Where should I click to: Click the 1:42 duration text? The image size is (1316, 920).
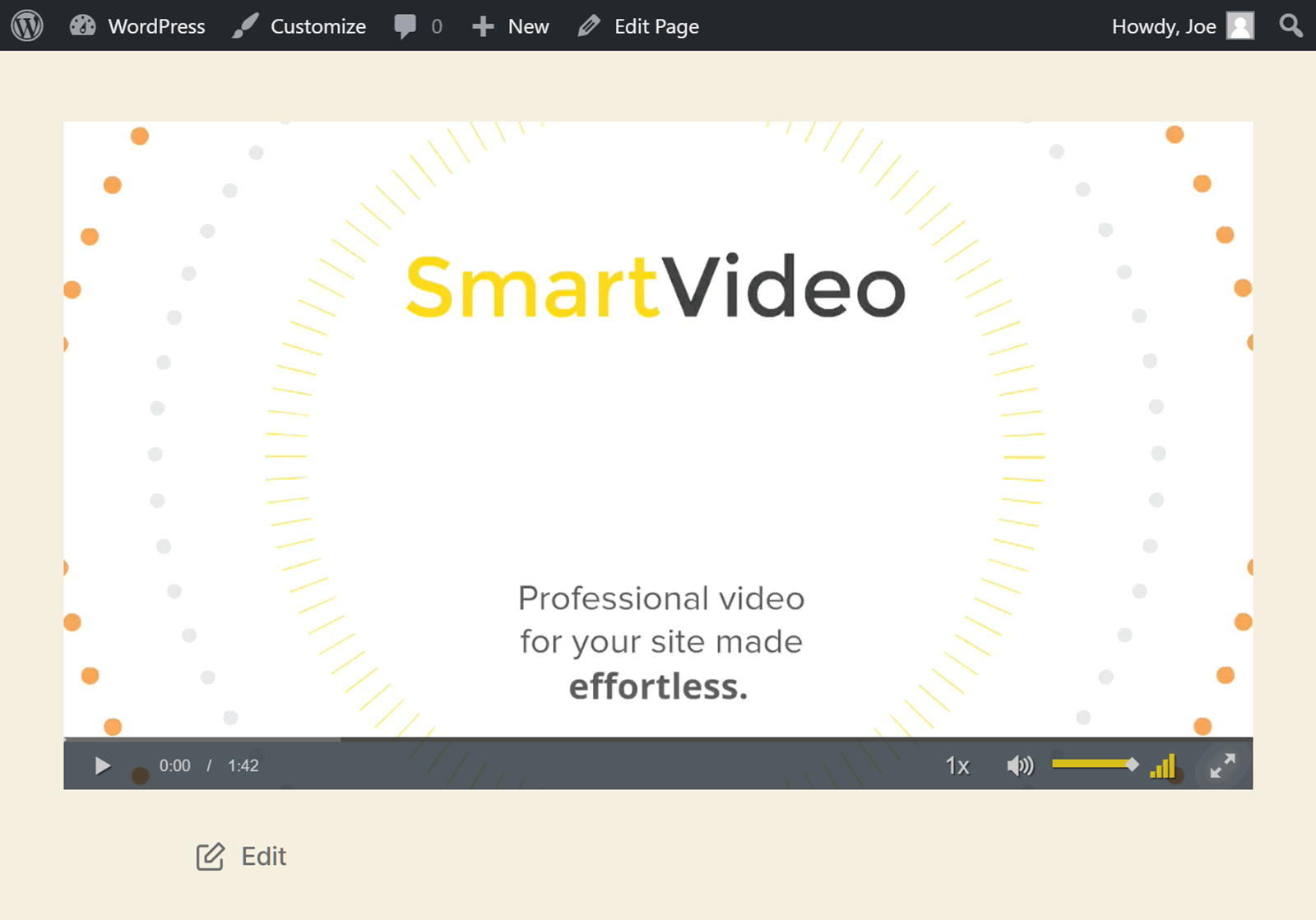click(243, 765)
